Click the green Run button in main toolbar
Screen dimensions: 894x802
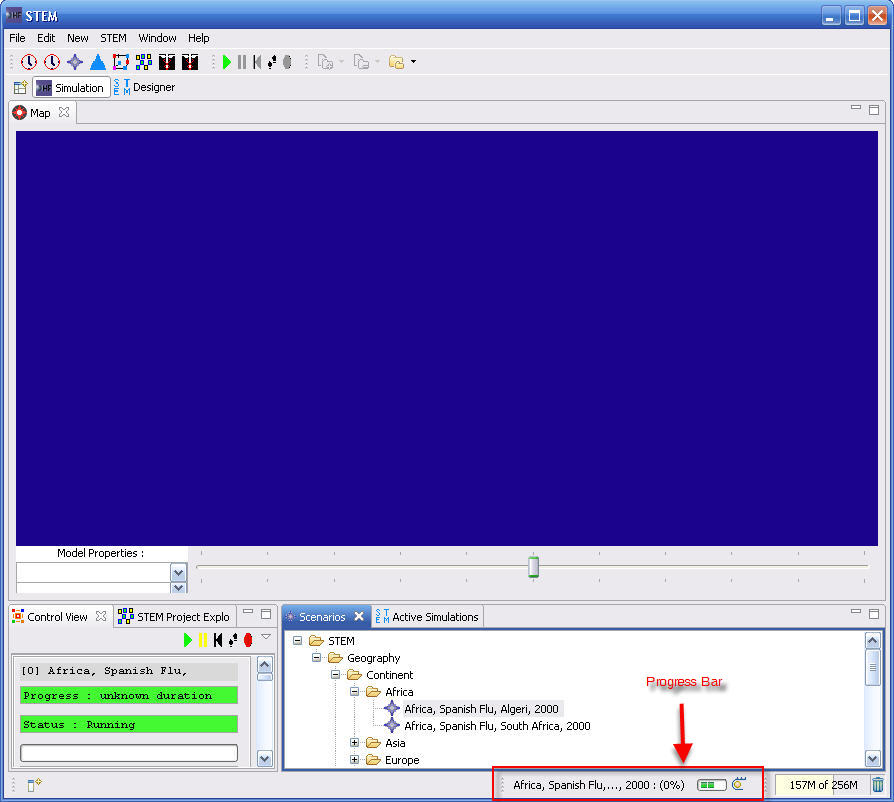pos(227,62)
